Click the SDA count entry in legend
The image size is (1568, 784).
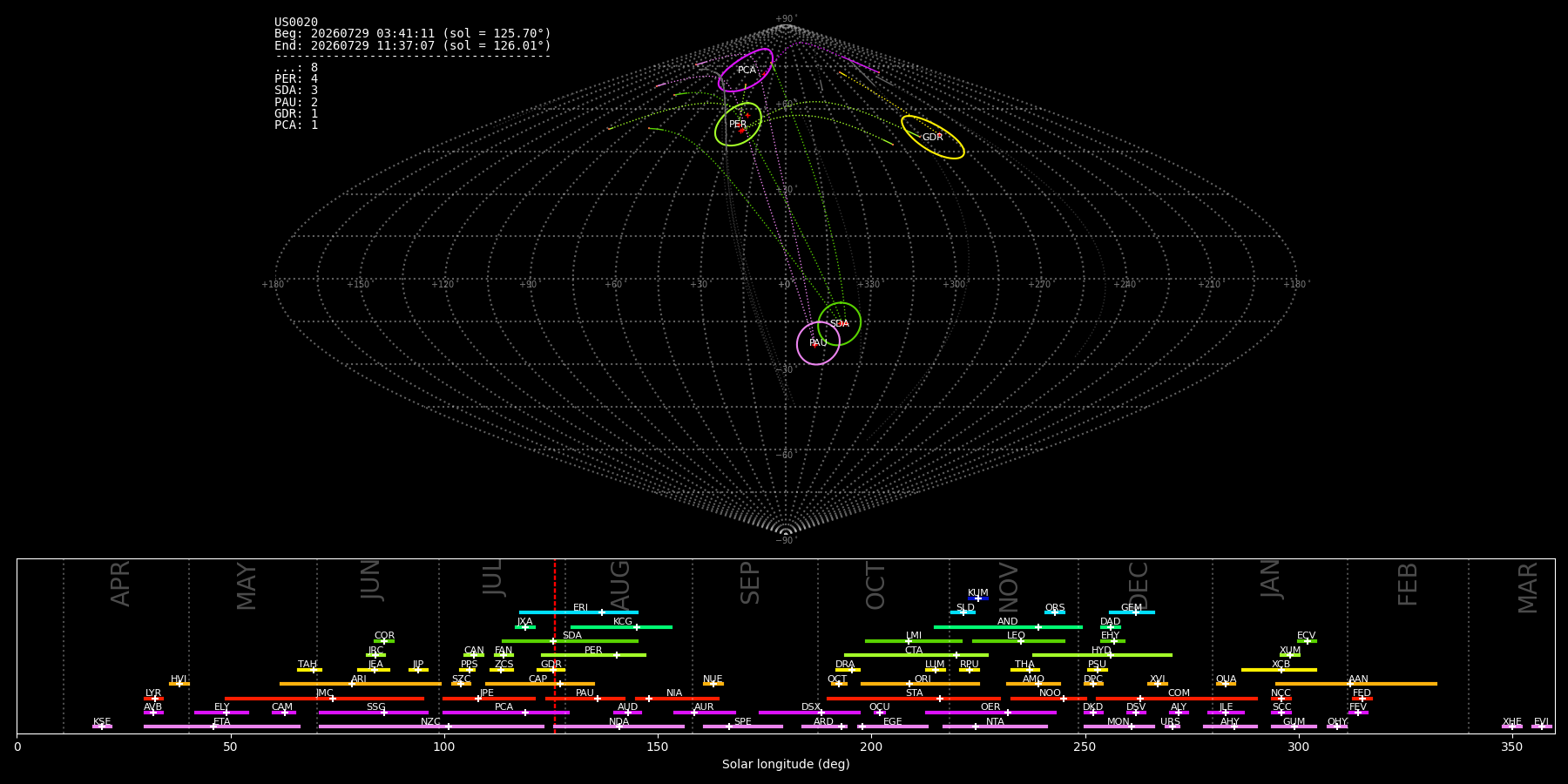coord(296,91)
